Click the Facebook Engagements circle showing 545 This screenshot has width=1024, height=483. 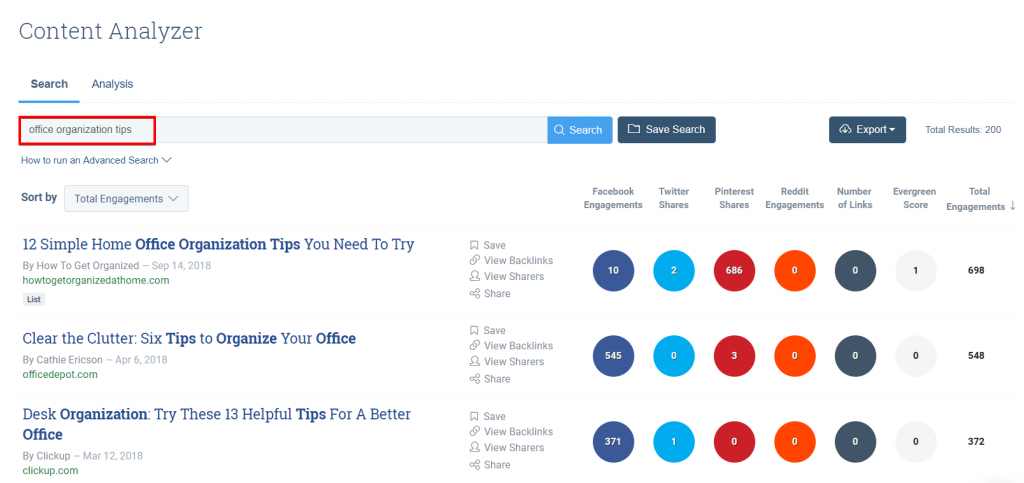(x=613, y=356)
